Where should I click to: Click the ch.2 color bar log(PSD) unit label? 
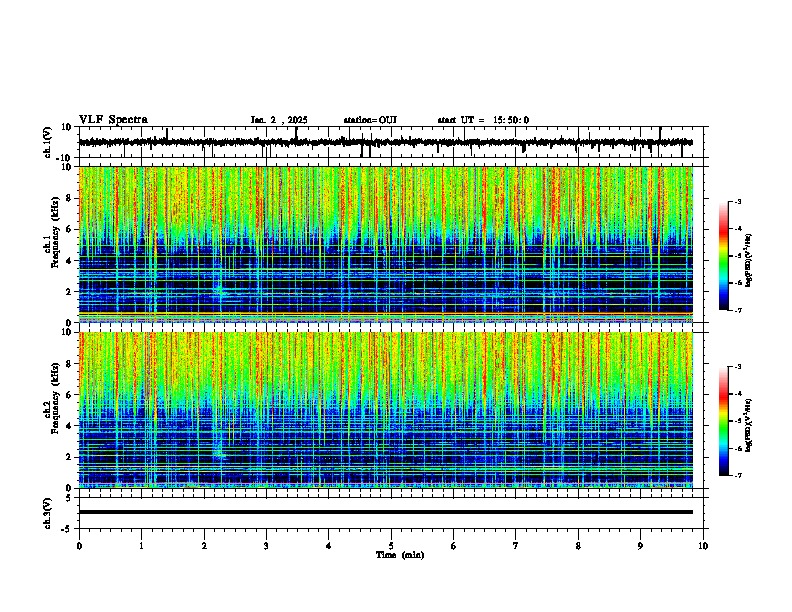[x=749, y=425]
